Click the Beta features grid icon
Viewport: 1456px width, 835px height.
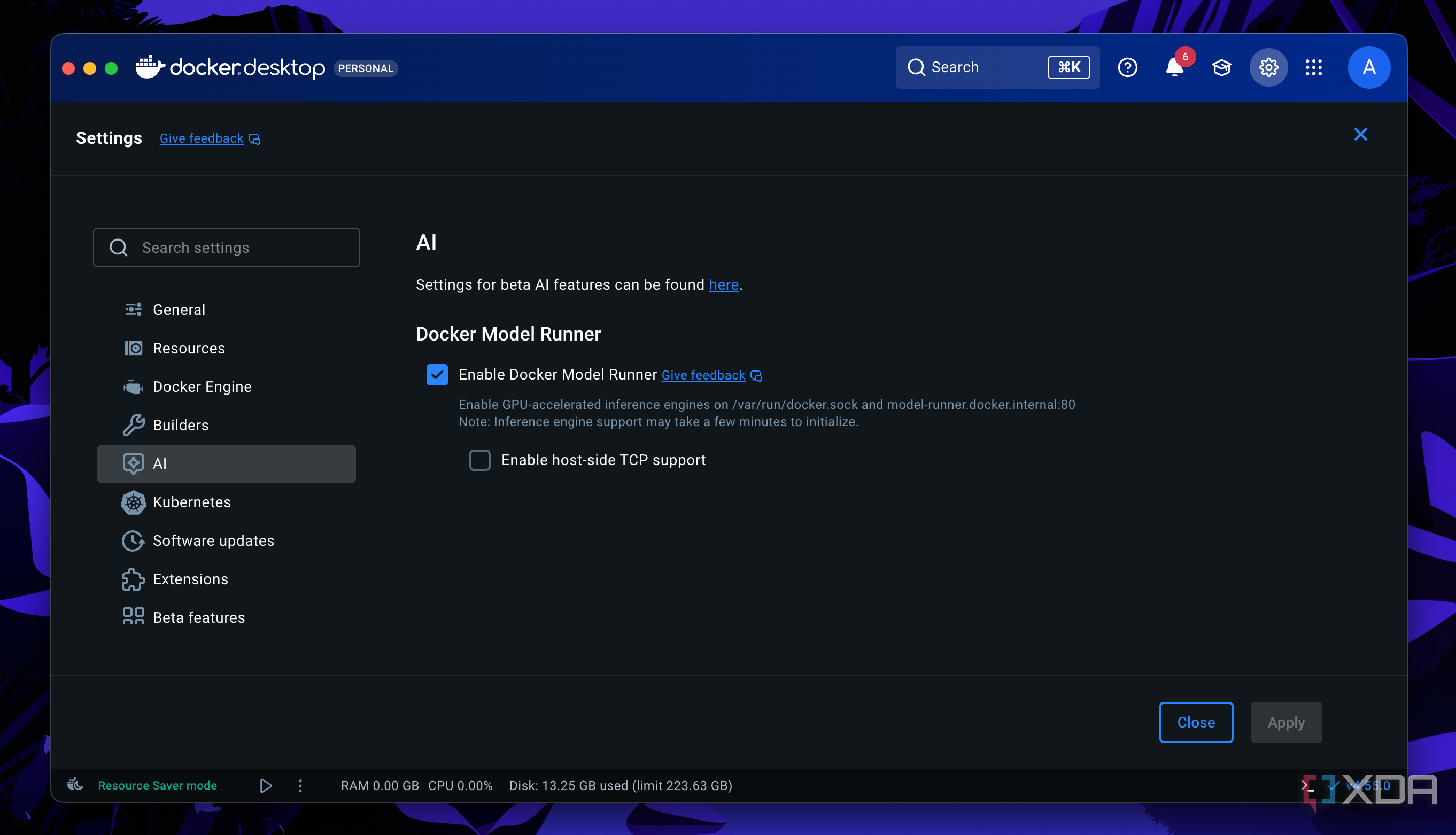click(x=134, y=617)
